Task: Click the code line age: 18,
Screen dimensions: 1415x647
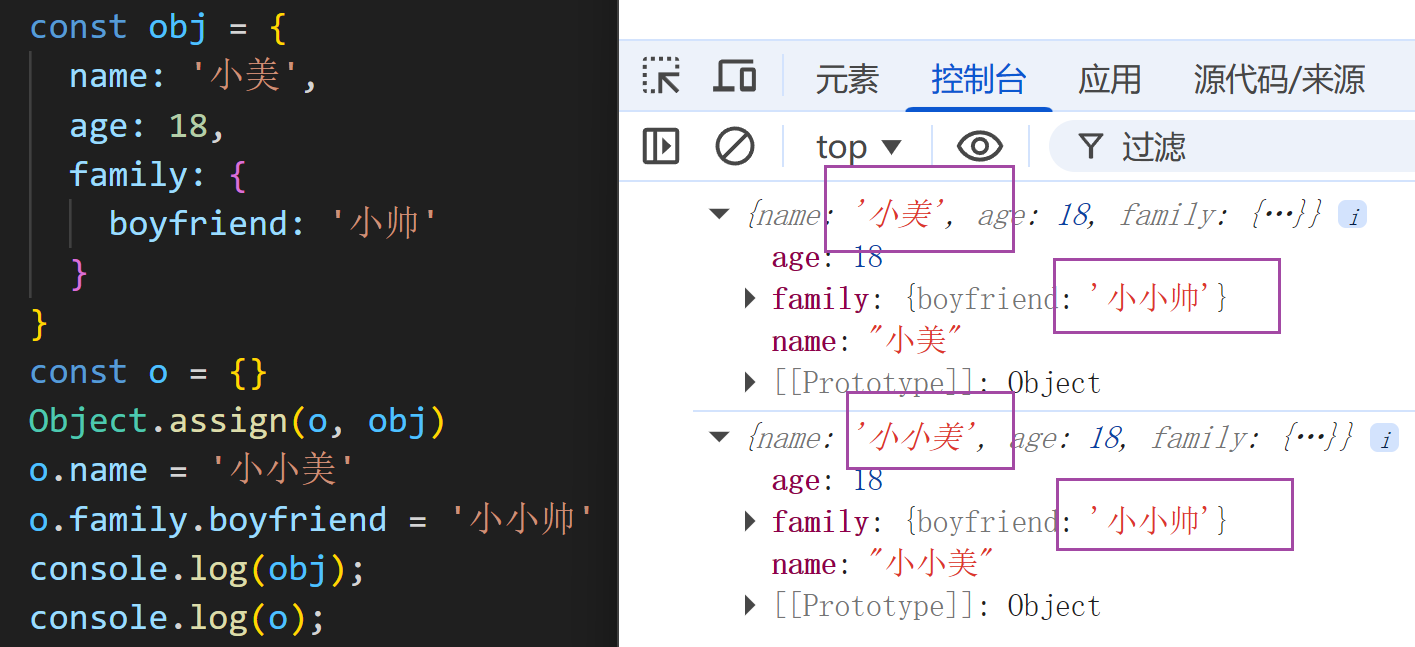Action: [x=148, y=126]
